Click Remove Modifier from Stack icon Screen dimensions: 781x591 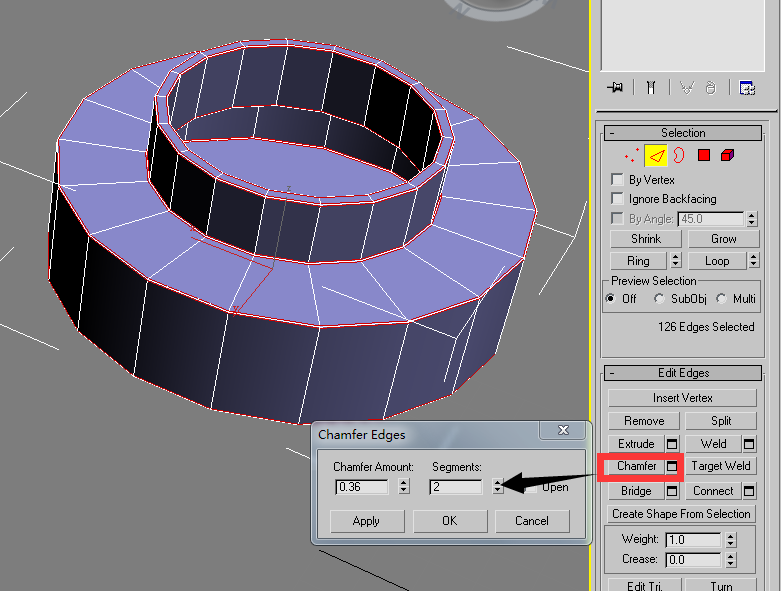point(711,88)
